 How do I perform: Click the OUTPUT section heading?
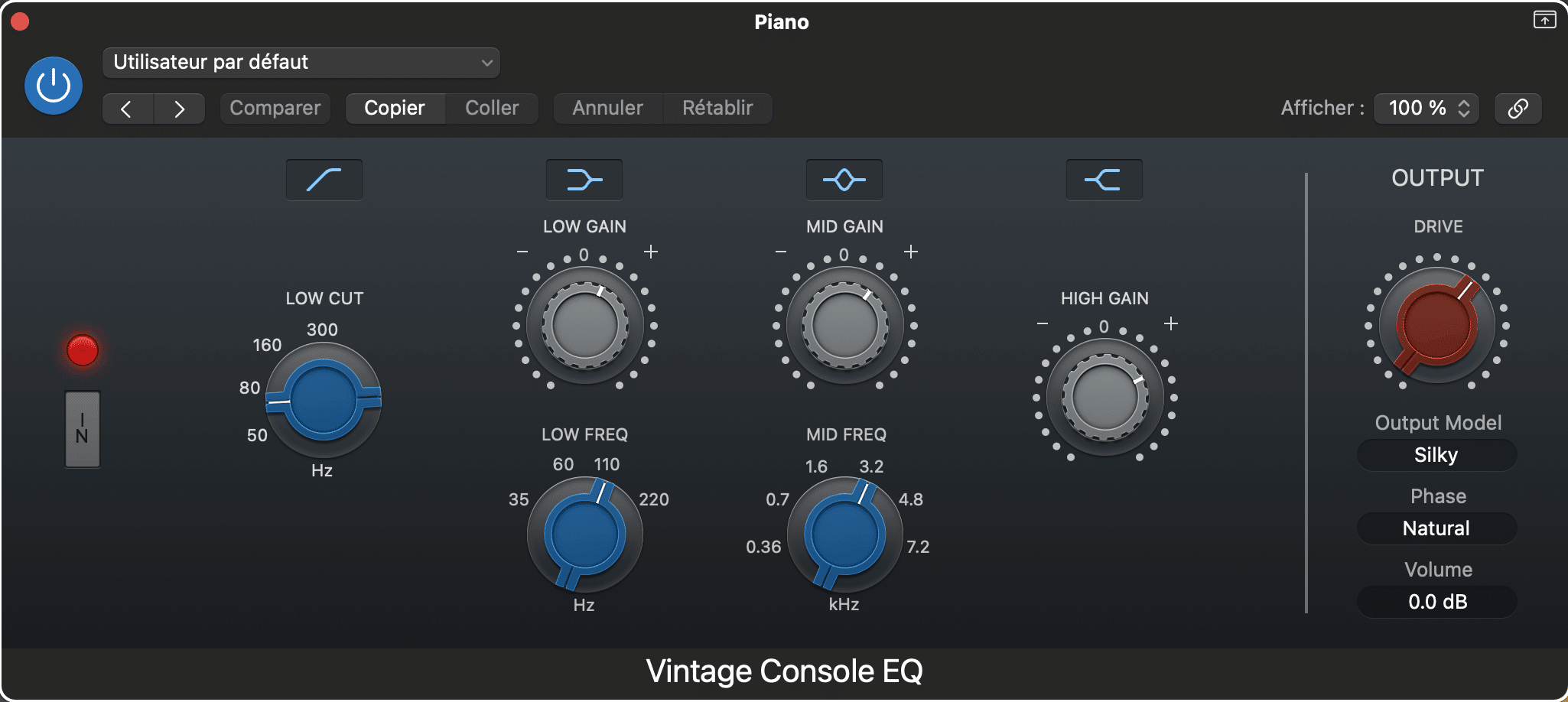(x=1437, y=178)
